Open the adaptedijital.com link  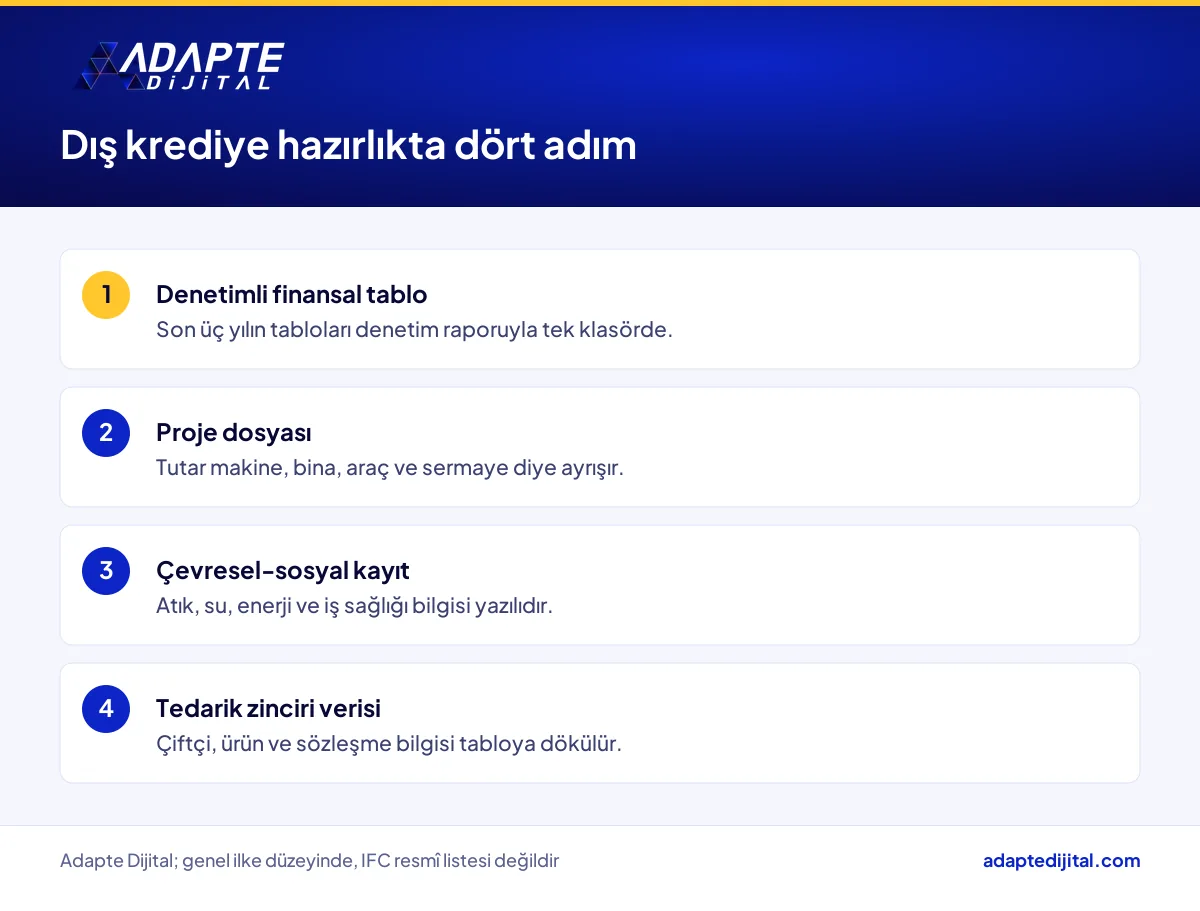click(x=1061, y=861)
